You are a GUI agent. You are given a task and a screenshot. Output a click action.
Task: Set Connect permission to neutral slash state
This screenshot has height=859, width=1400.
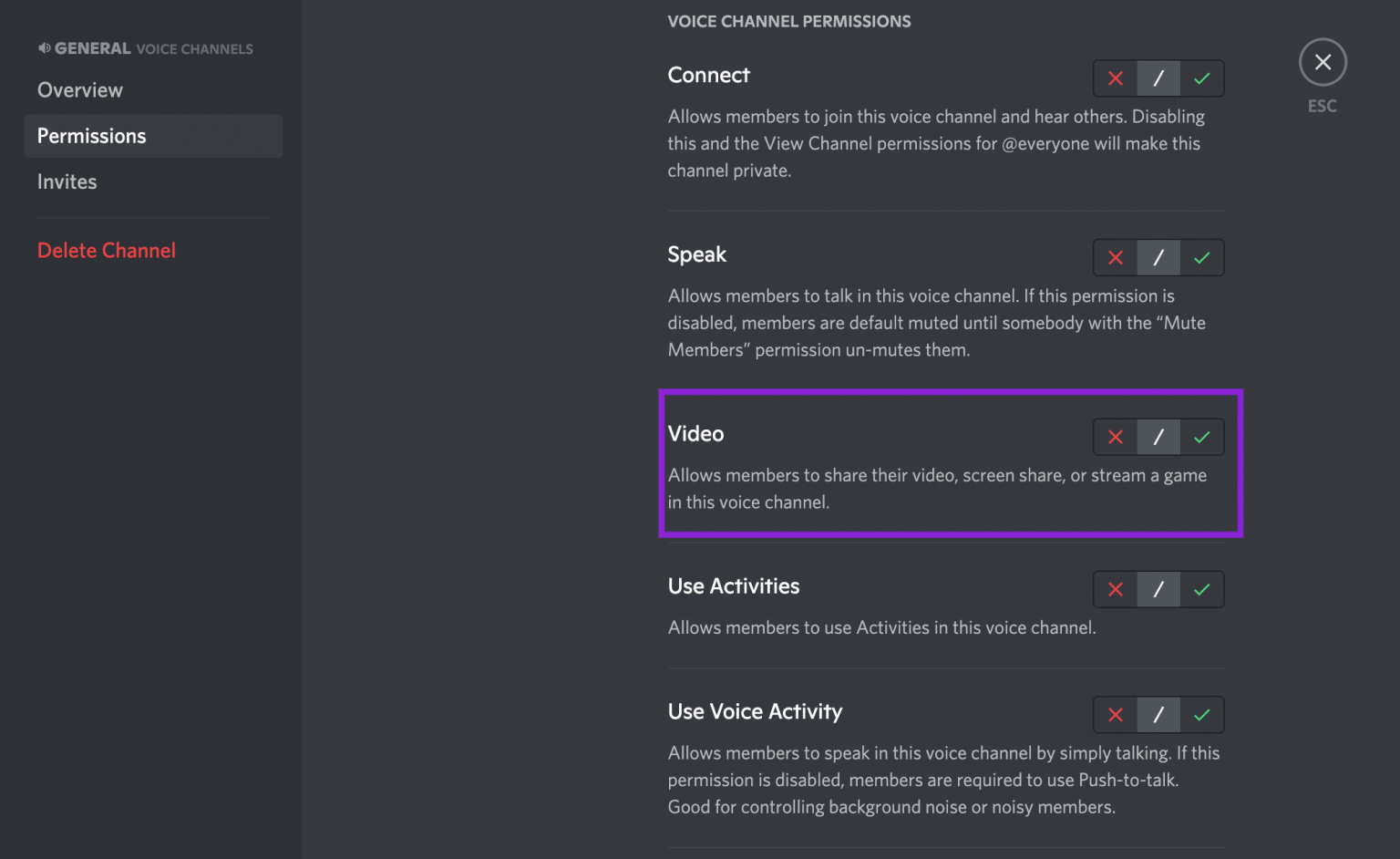1158,78
